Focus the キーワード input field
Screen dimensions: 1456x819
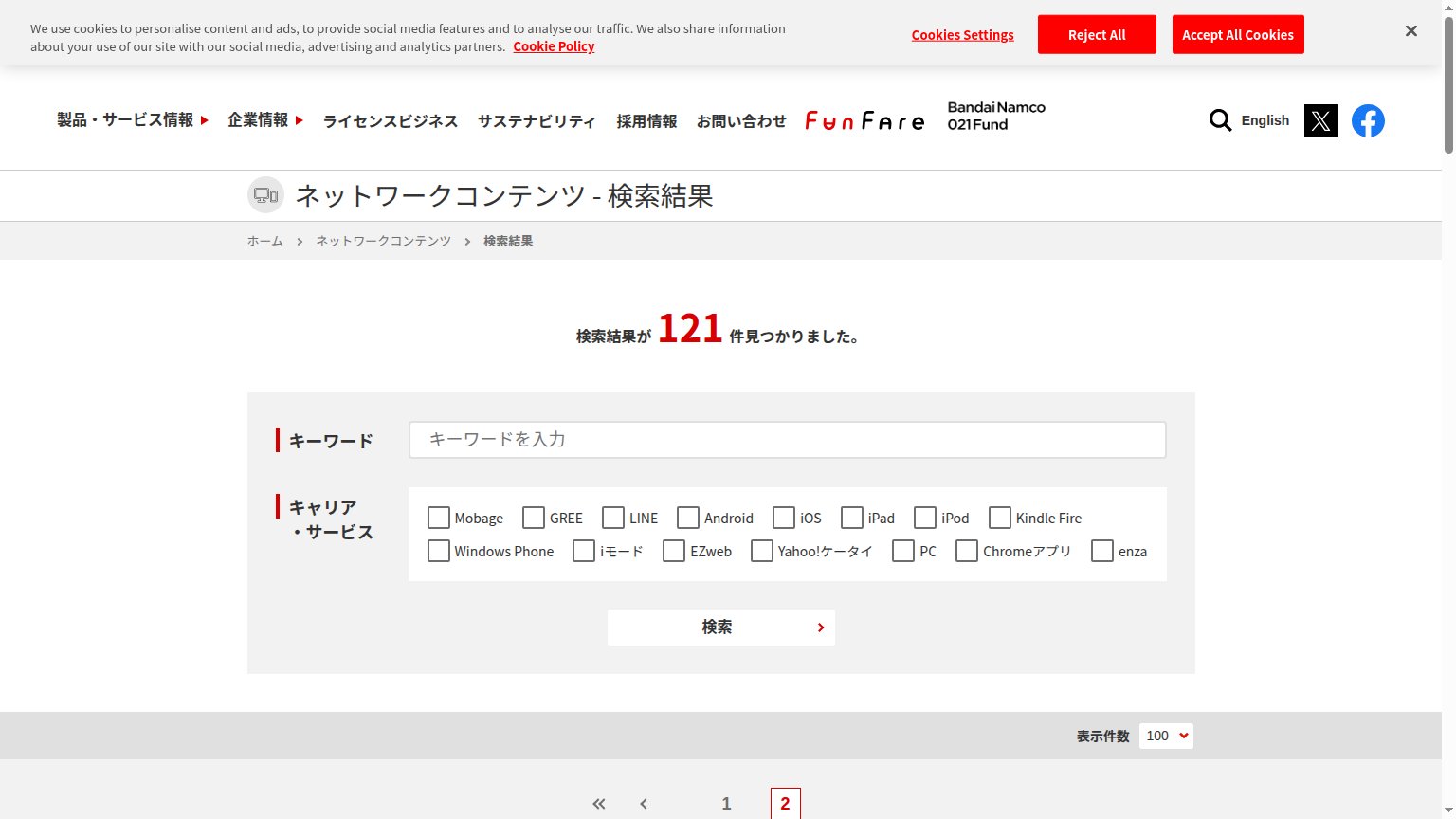coord(788,440)
